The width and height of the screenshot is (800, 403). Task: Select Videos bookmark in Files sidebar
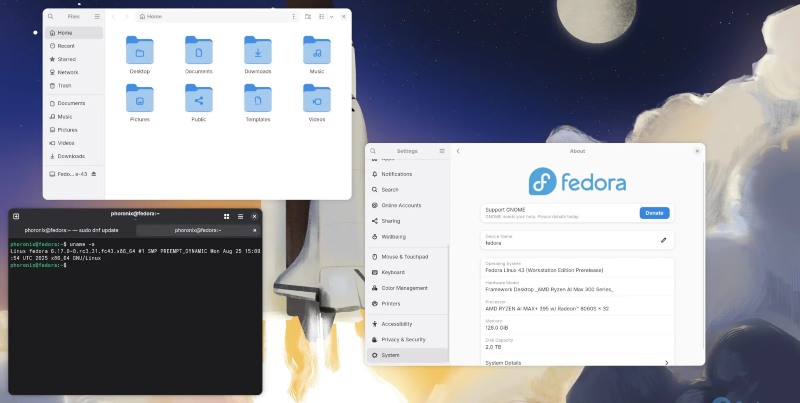click(x=74, y=143)
